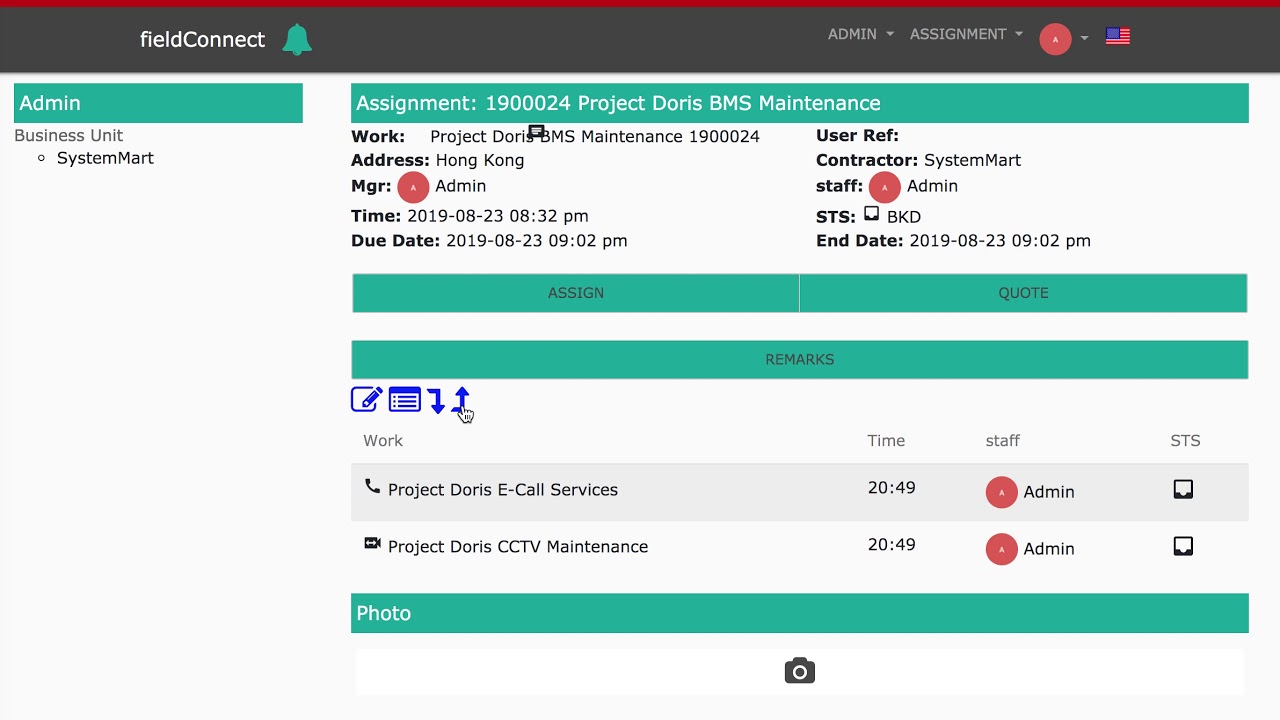Click the video camera icon for CCTV Maintenance
This screenshot has width=1280, height=720.
pyautogui.click(x=372, y=543)
